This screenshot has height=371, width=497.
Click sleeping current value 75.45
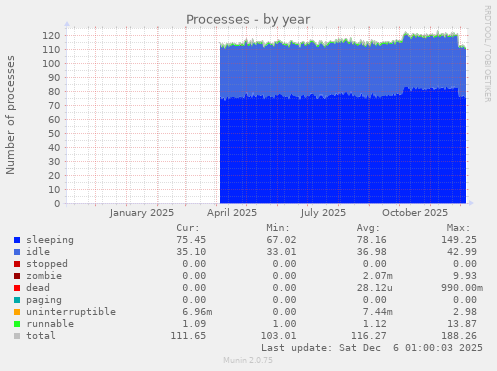pos(191,240)
